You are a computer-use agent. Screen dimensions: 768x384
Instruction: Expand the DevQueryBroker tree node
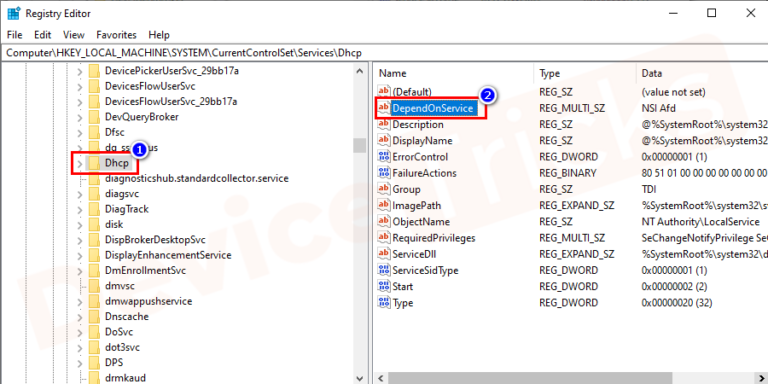[x=80, y=117]
